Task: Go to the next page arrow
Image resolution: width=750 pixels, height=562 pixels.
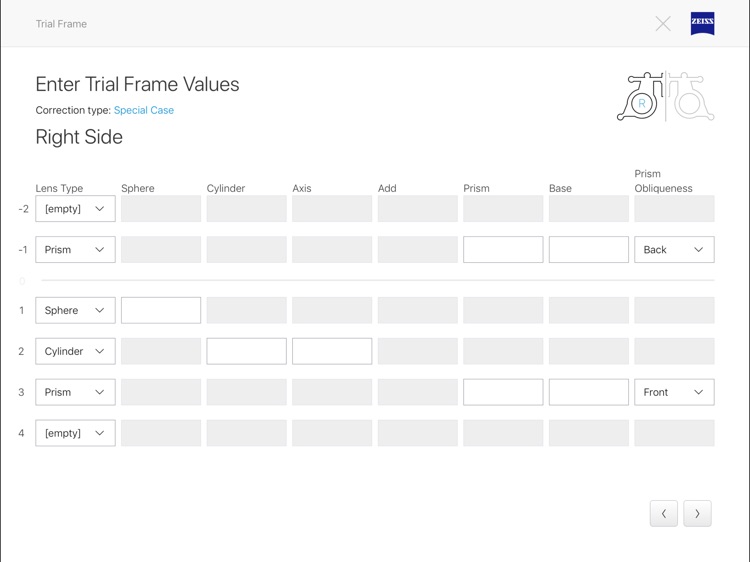Action: (x=697, y=513)
